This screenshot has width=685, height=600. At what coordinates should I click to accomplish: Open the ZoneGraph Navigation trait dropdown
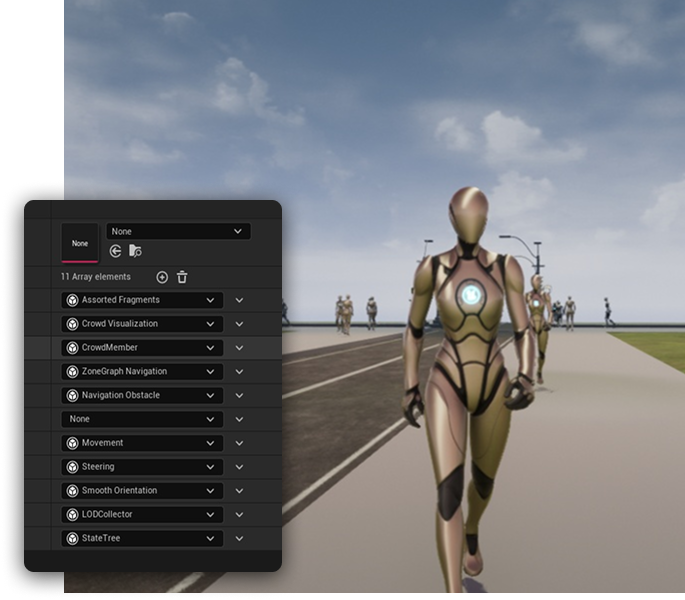[x=142, y=371]
